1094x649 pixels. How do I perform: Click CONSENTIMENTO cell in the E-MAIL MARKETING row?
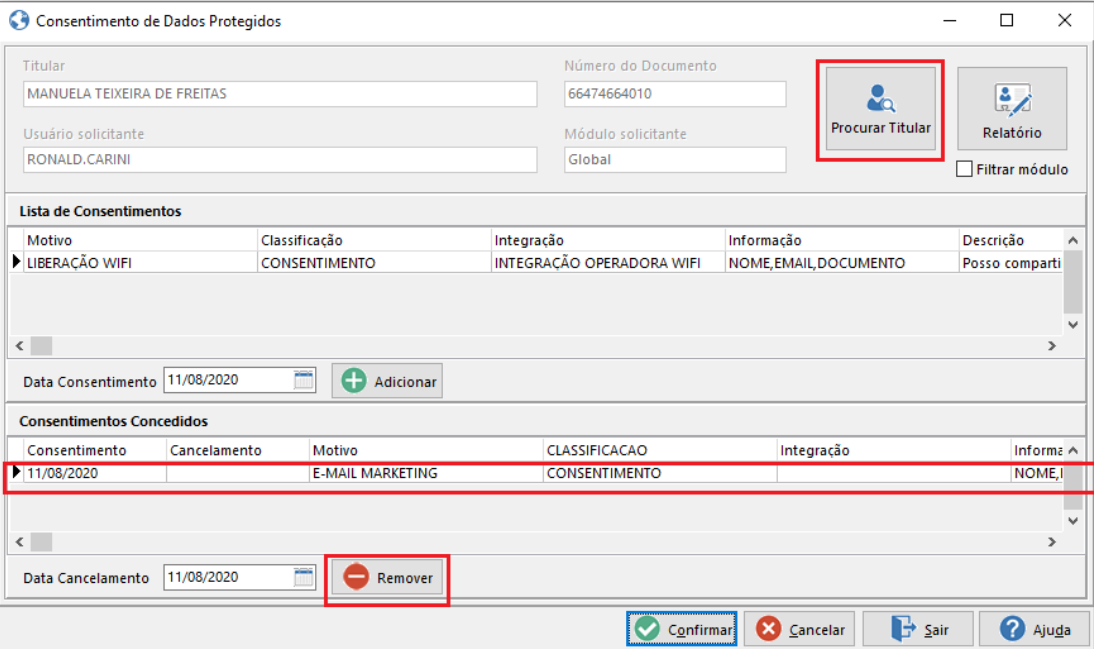(659, 473)
